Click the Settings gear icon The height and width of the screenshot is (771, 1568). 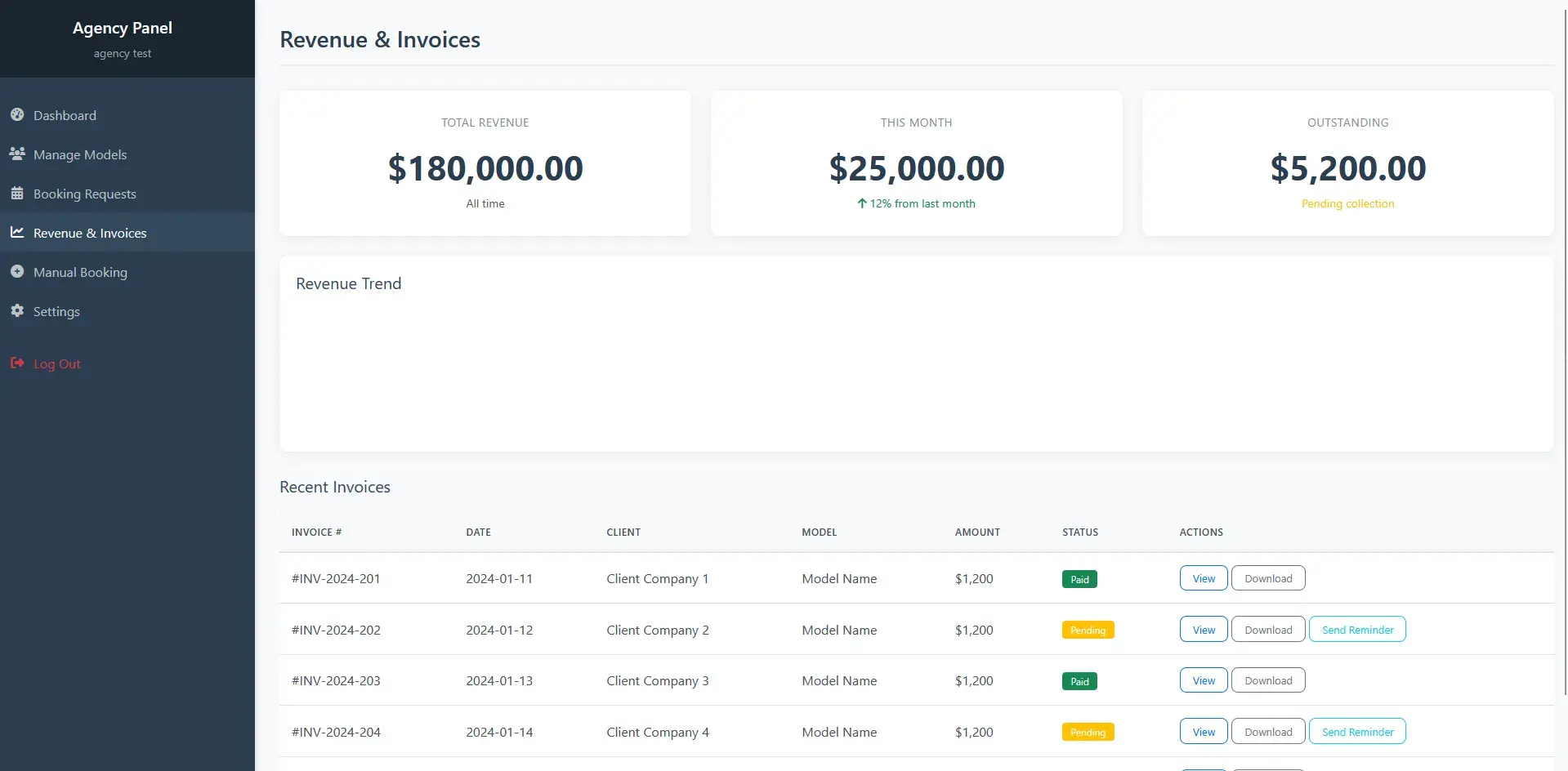[x=17, y=310]
